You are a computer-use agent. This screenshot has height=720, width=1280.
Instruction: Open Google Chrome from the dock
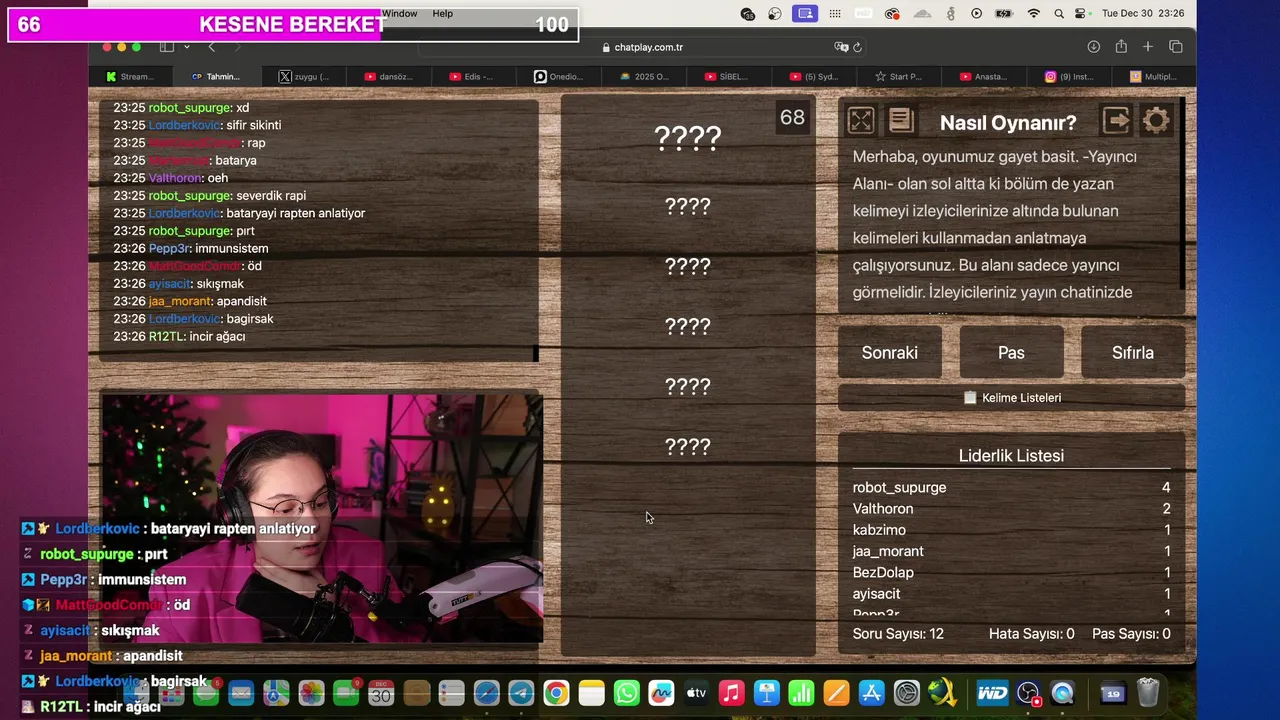pos(557,692)
